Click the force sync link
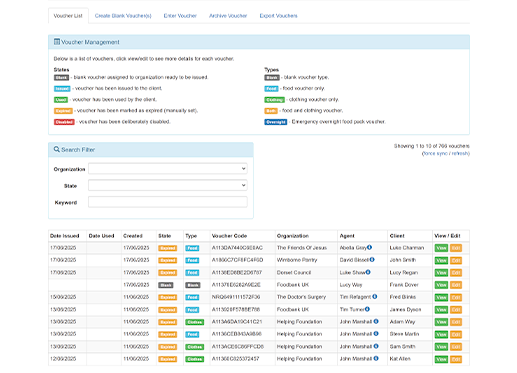The height and width of the screenshot is (373, 517). coord(435,153)
